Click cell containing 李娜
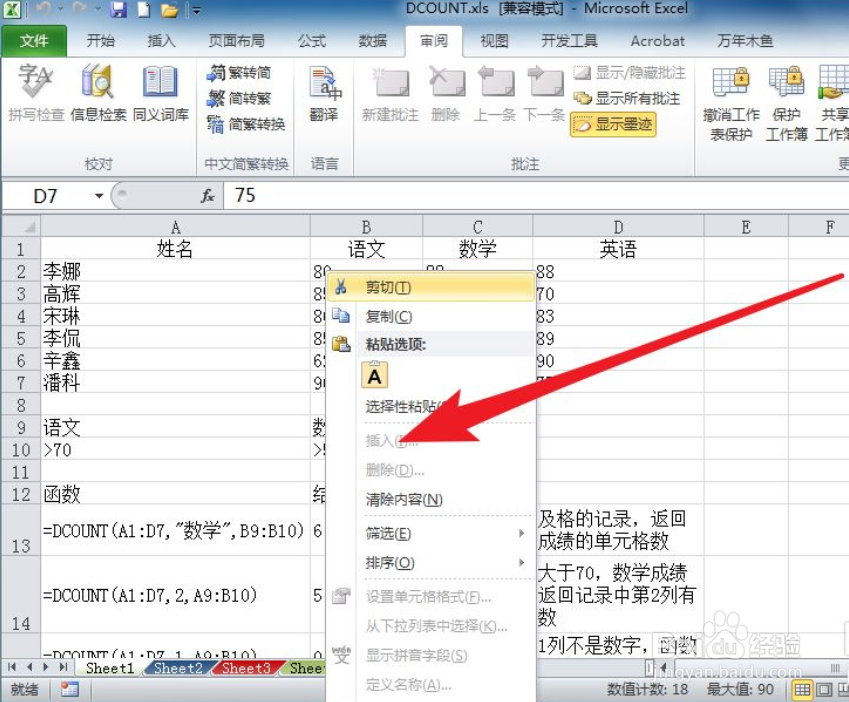 point(175,271)
